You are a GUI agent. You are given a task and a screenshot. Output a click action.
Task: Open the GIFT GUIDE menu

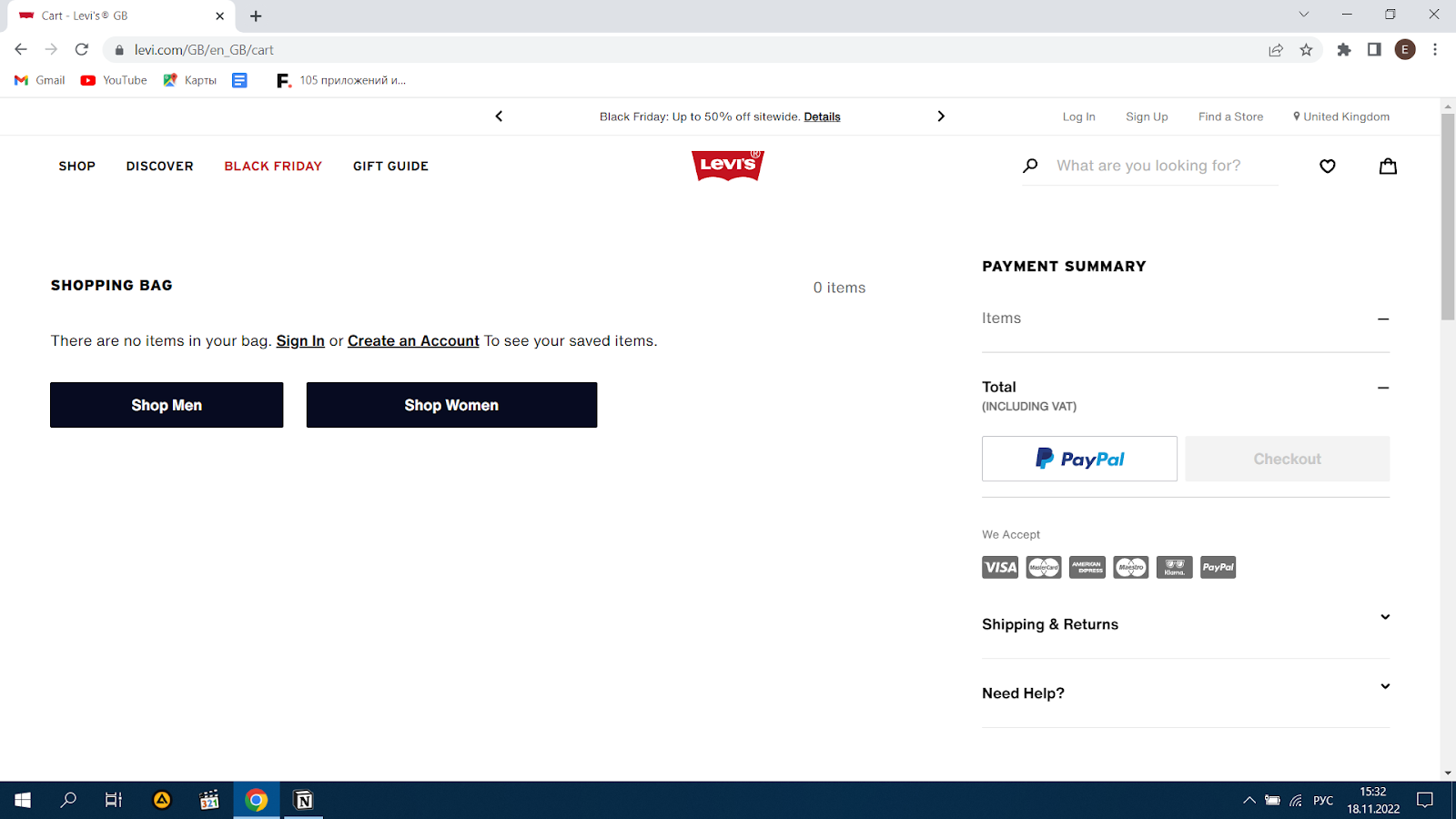390,166
